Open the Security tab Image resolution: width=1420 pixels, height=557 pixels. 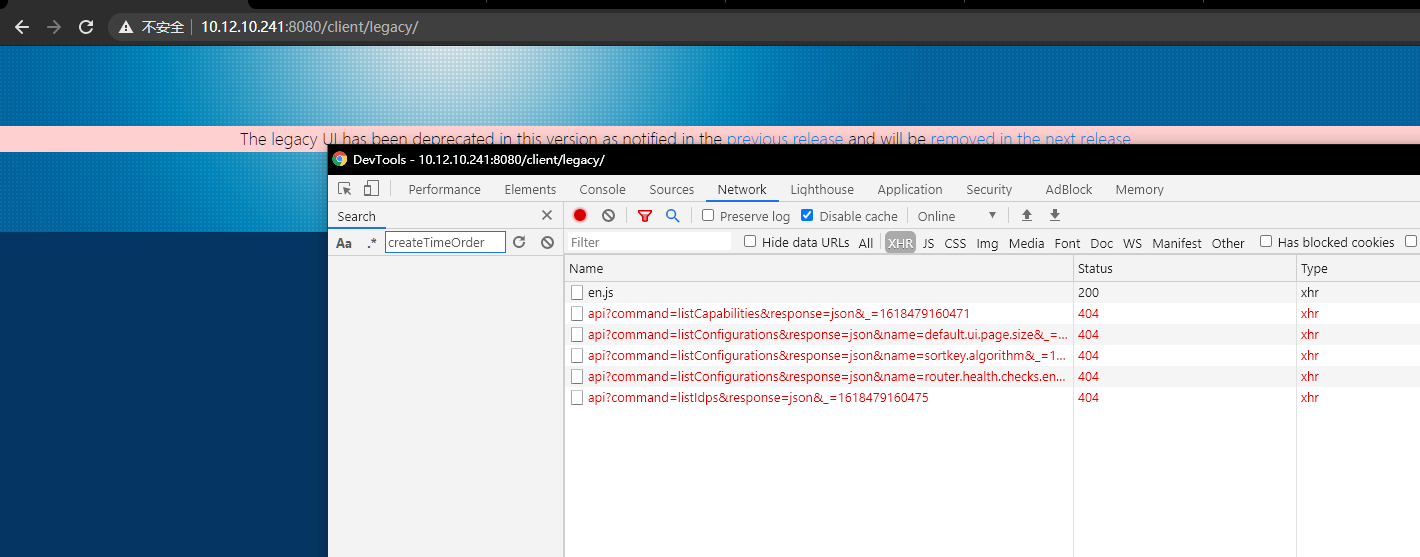click(989, 189)
